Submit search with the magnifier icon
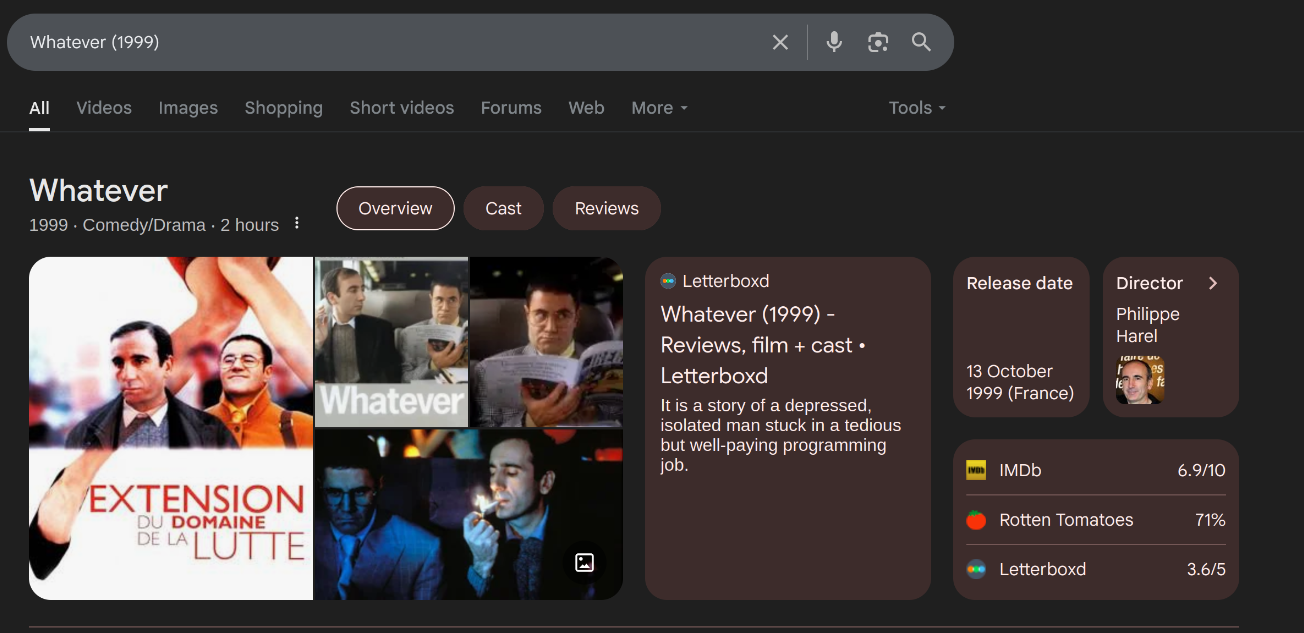Image resolution: width=1304 pixels, height=633 pixels. tap(921, 42)
